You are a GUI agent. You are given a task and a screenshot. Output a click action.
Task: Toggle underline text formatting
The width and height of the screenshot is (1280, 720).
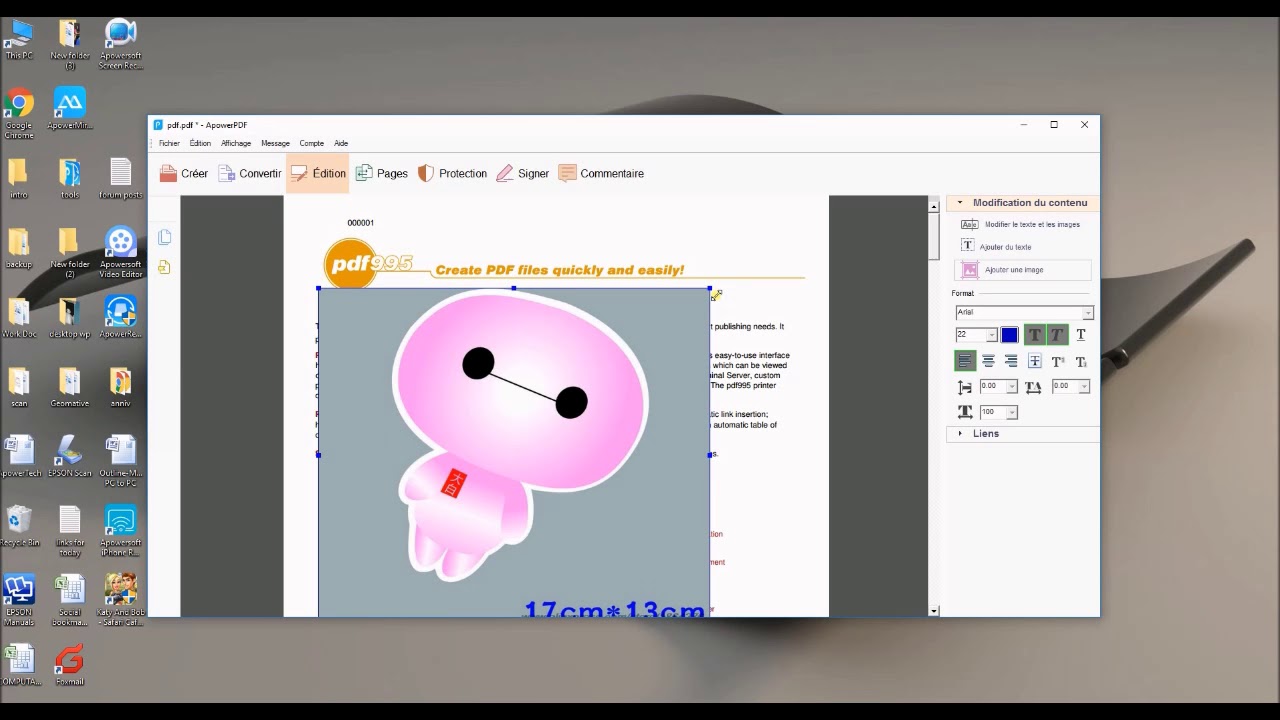(x=1081, y=335)
